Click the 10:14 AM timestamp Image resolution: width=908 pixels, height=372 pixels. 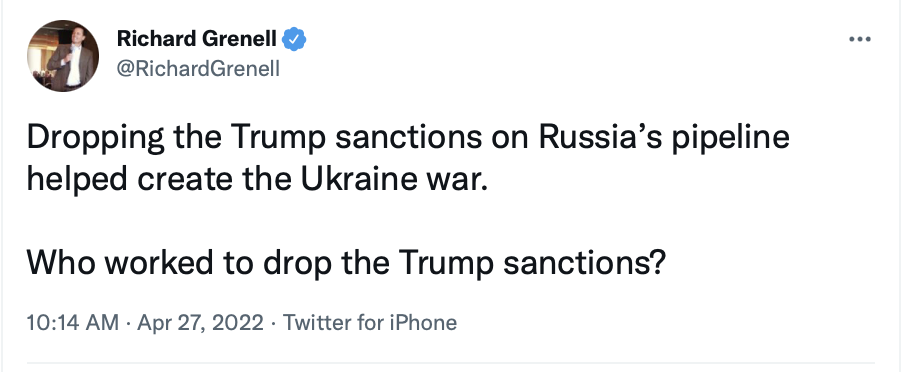[73, 322]
